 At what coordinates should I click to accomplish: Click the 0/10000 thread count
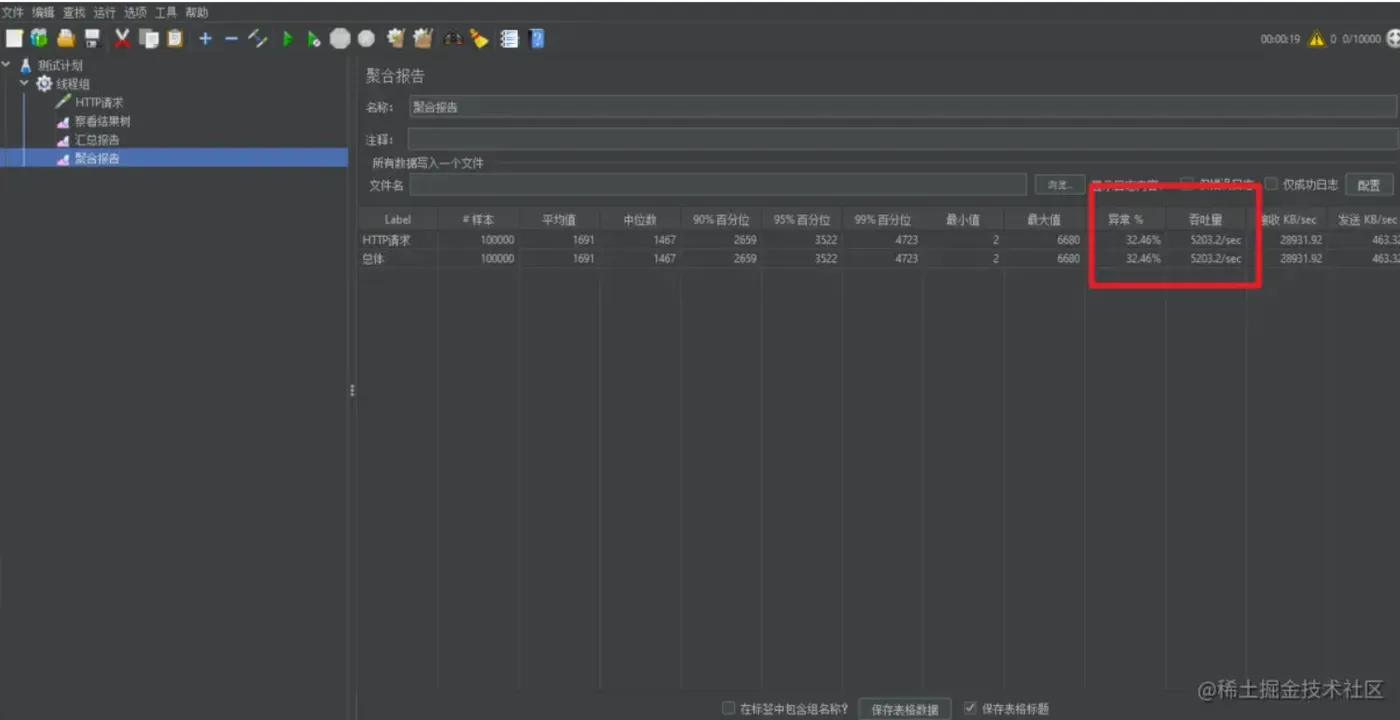click(1361, 39)
